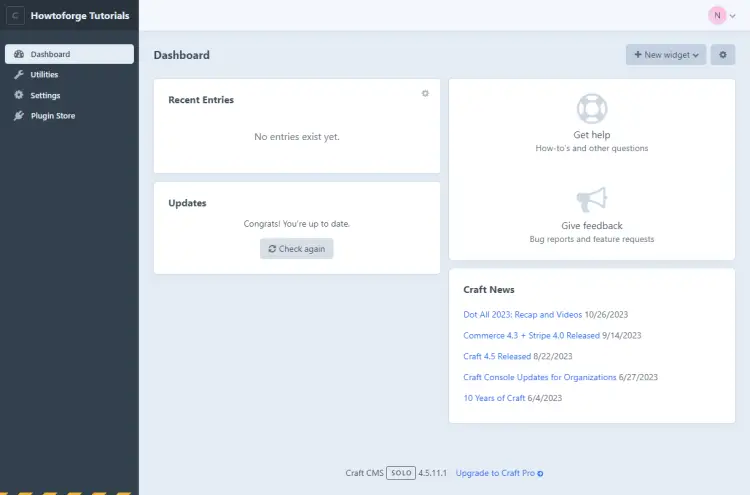750x495 pixels.
Task: Click the Settings gear icon in sidebar
Action: click(x=19, y=95)
